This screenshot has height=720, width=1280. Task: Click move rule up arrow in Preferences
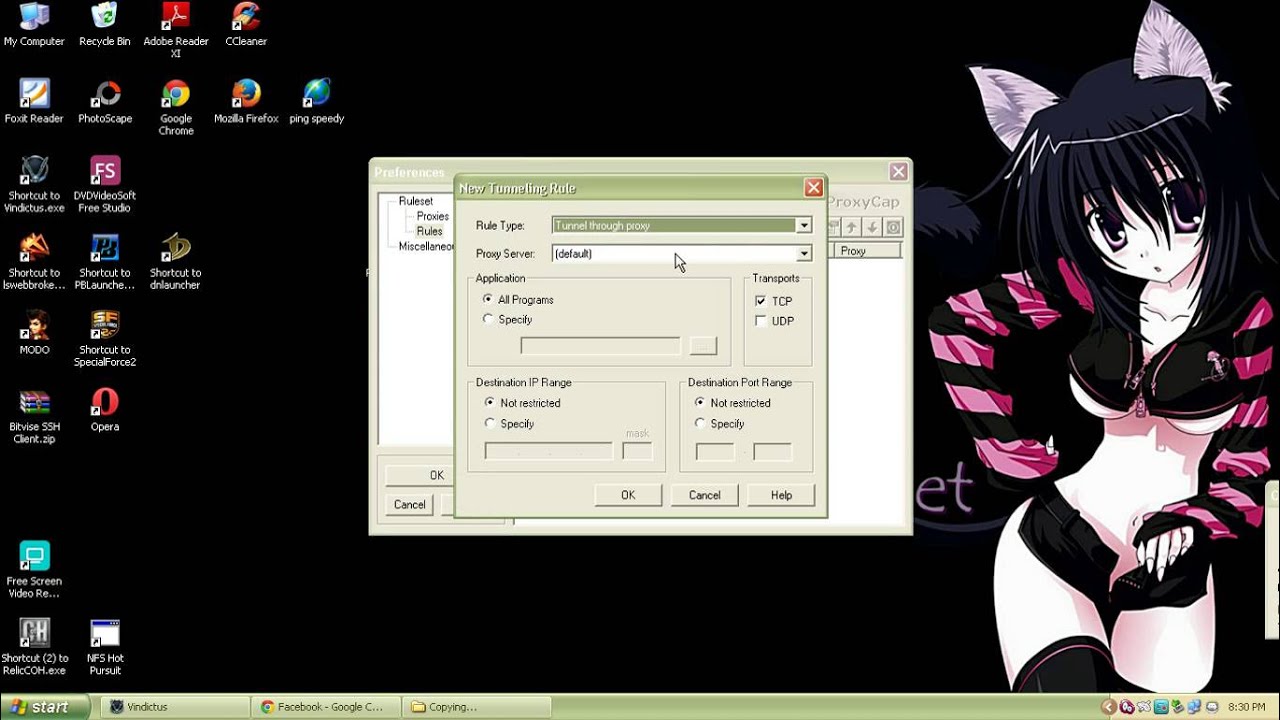point(852,228)
